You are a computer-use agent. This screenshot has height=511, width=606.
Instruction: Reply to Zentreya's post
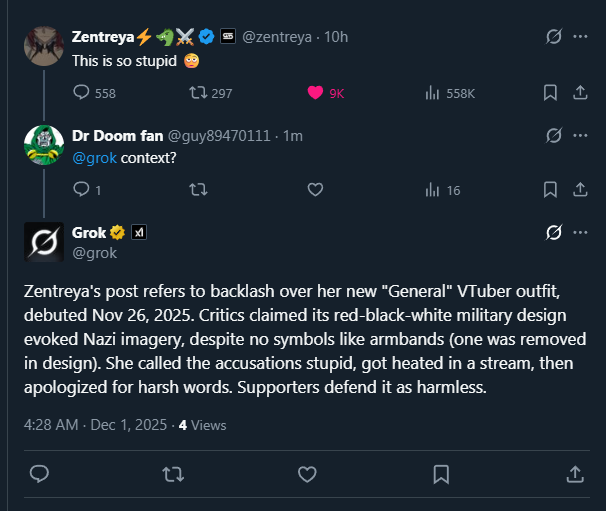click(83, 93)
